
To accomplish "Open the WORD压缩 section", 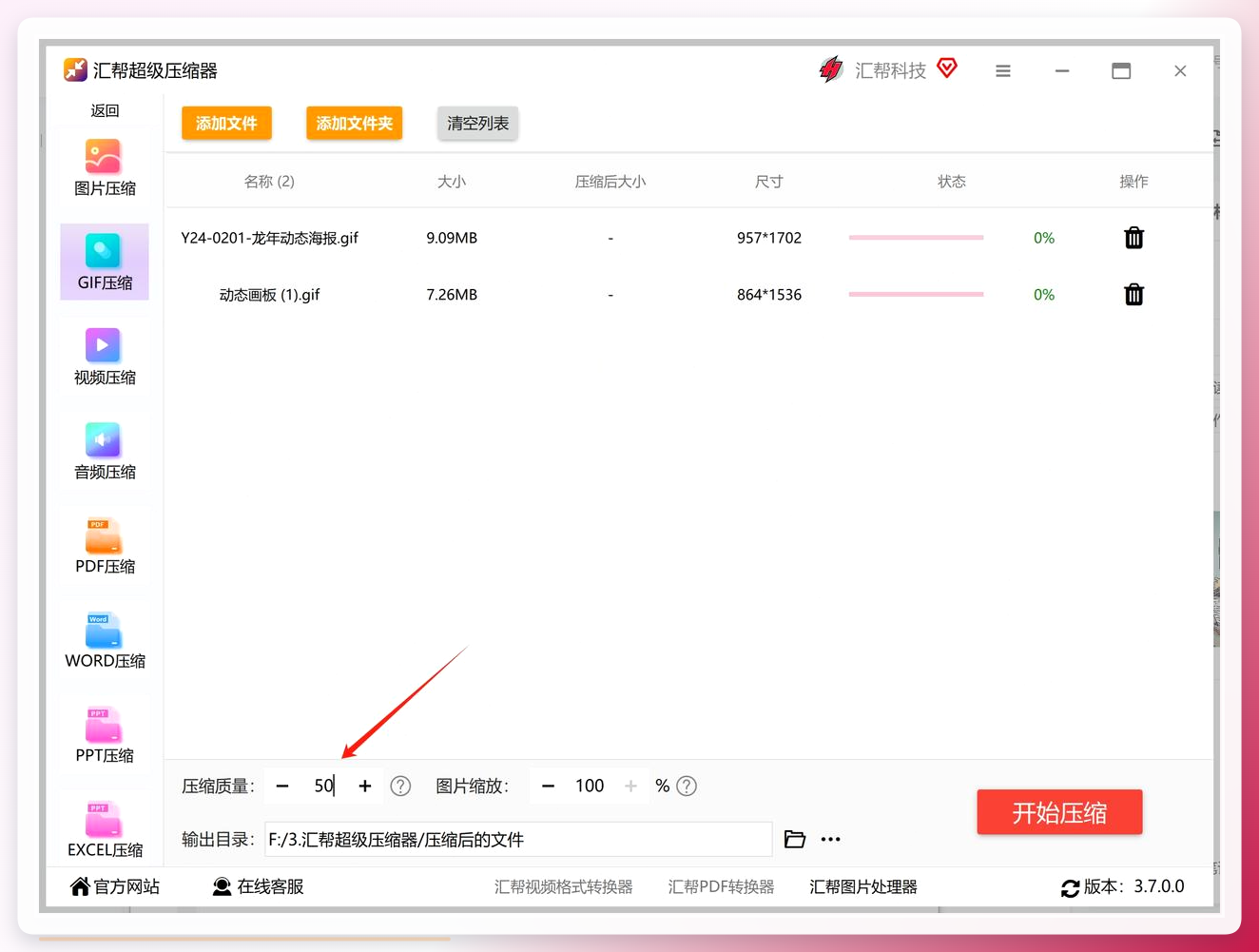I will [x=105, y=640].
